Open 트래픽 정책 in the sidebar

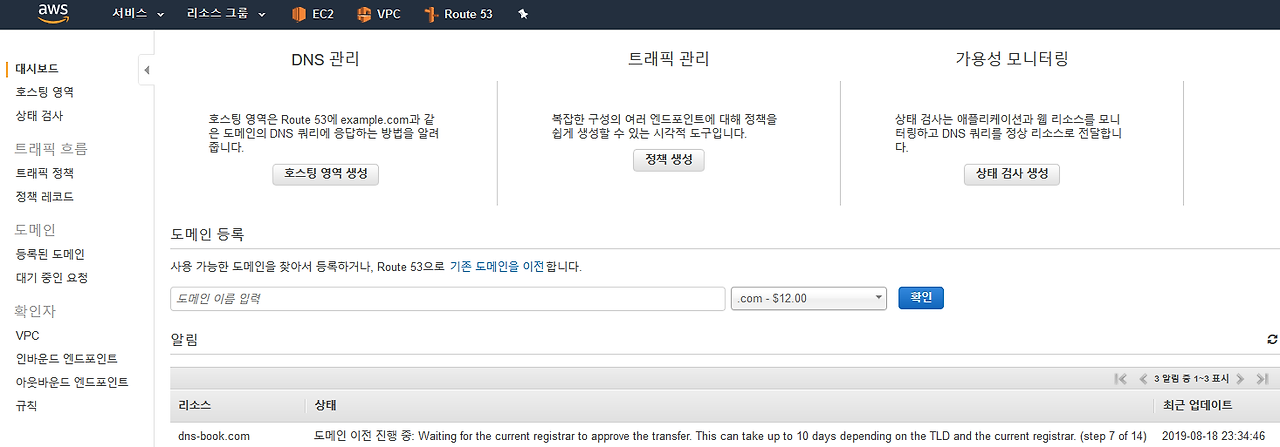44,173
